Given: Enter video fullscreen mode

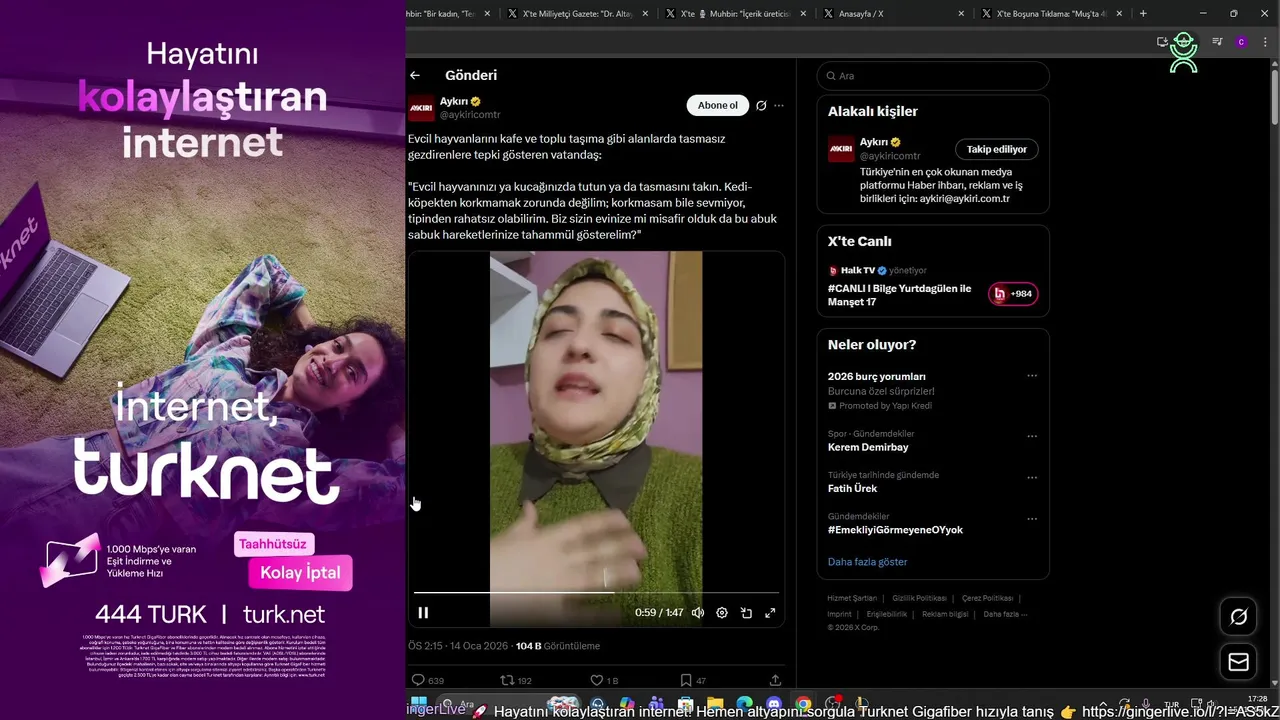Looking at the screenshot, I should coord(770,613).
